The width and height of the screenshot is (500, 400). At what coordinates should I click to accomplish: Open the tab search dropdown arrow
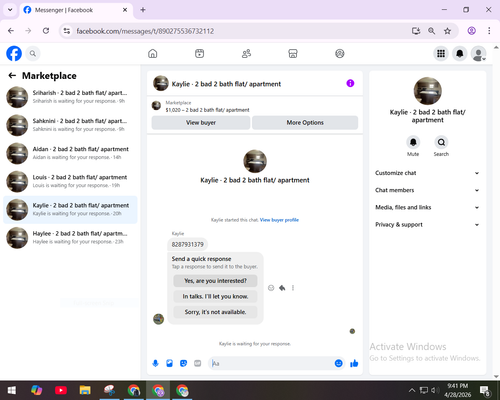pyautogui.click(x=10, y=10)
